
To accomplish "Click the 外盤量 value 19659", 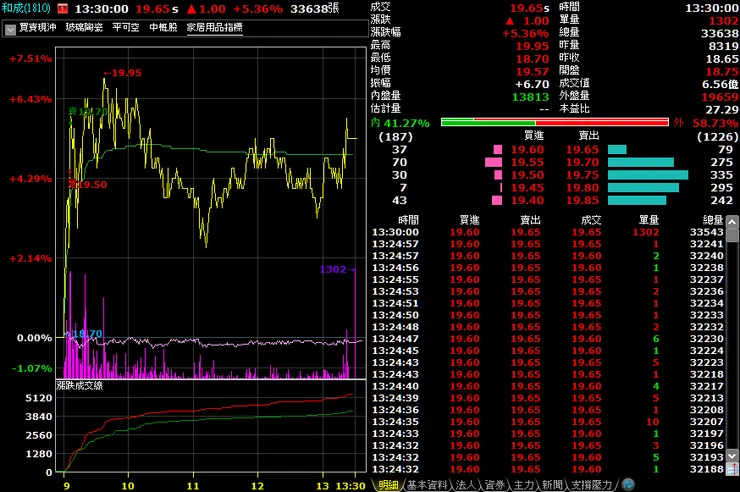I will 720,97.
